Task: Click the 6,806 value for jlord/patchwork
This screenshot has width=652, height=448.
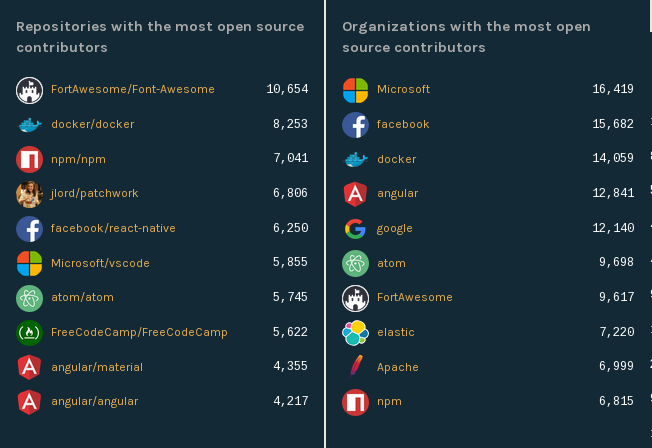Action: (x=290, y=193)
